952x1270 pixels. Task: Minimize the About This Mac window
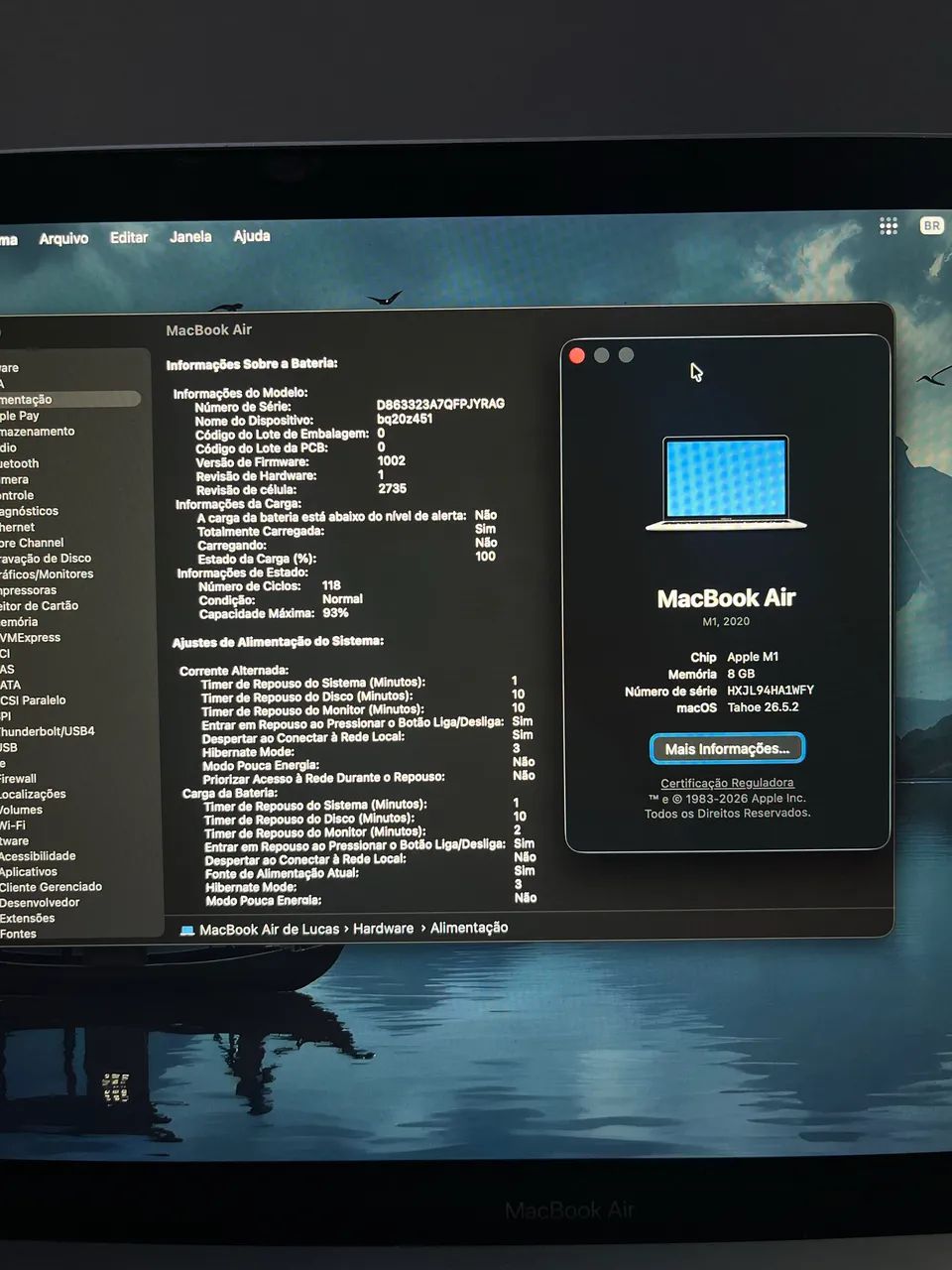(601, 355)
